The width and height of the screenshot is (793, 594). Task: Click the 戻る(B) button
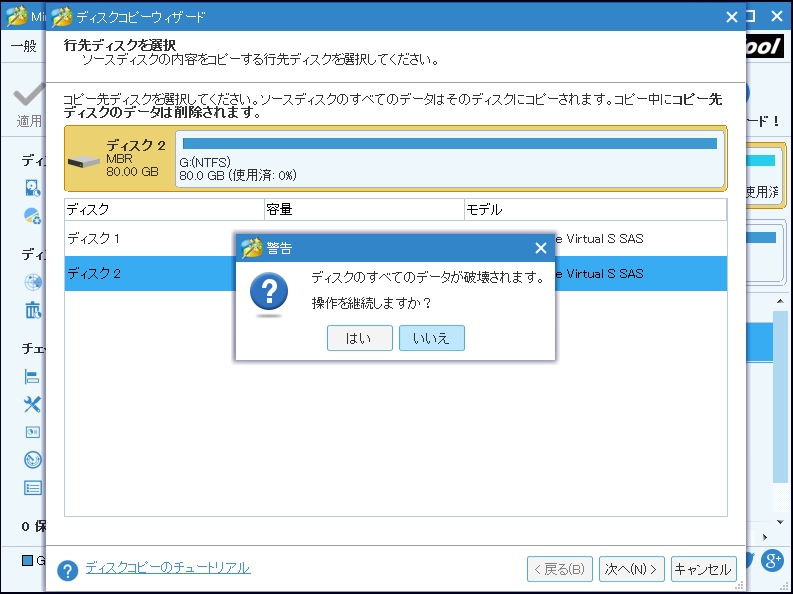tap(559, 569)
